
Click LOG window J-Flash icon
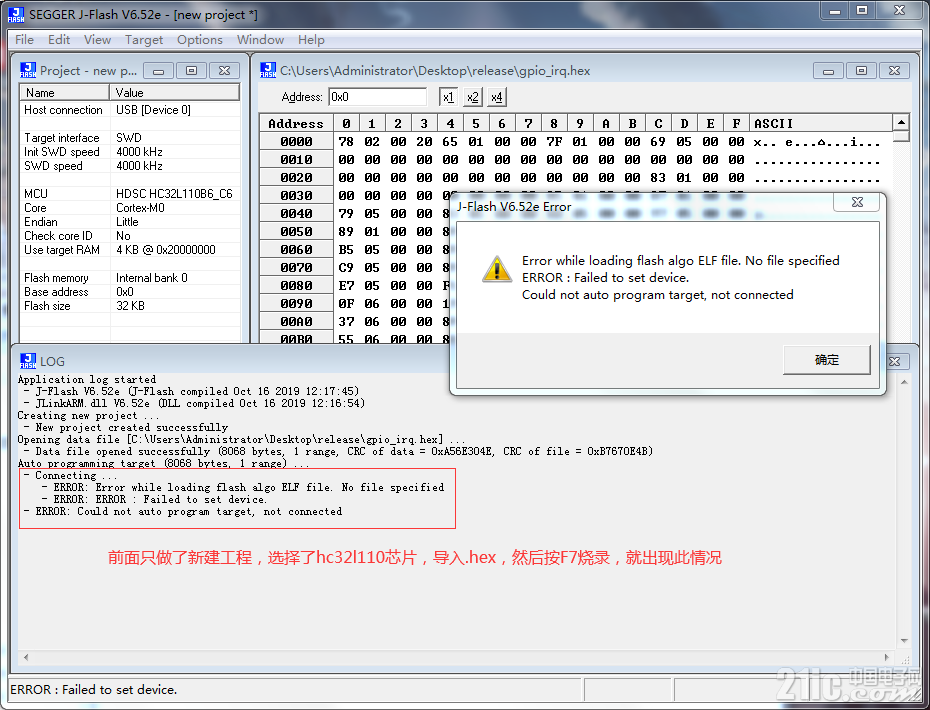(28, 361)
